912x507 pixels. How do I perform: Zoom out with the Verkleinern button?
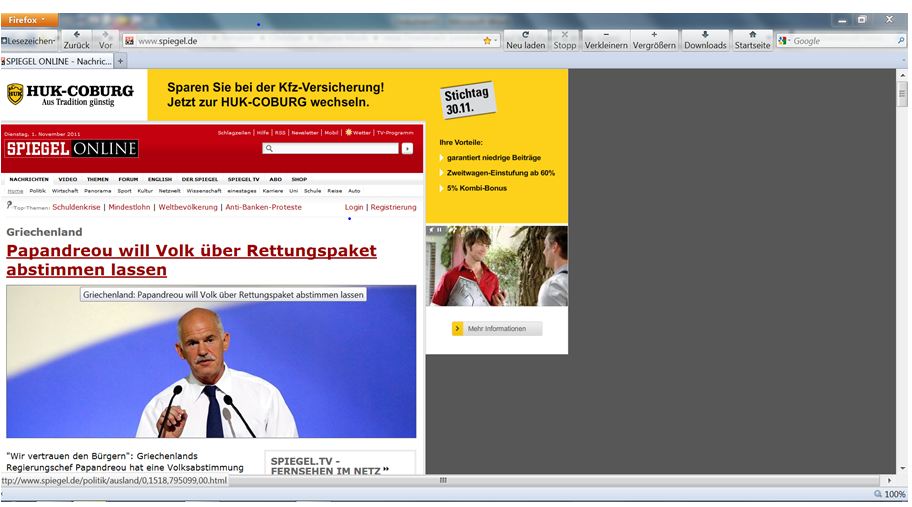click(x=605, y=40)
